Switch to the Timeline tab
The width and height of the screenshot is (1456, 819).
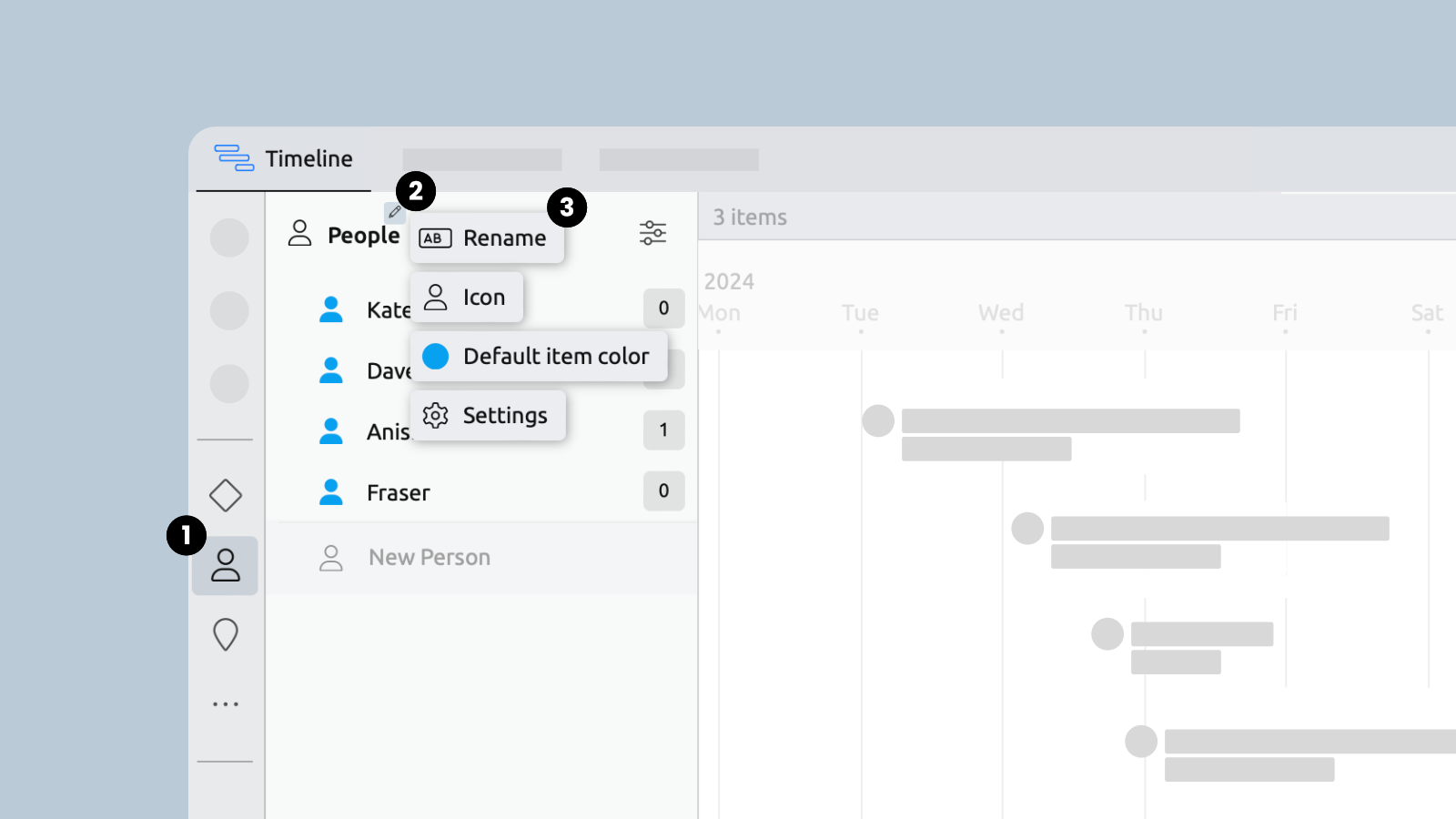[x=284, y=158]
